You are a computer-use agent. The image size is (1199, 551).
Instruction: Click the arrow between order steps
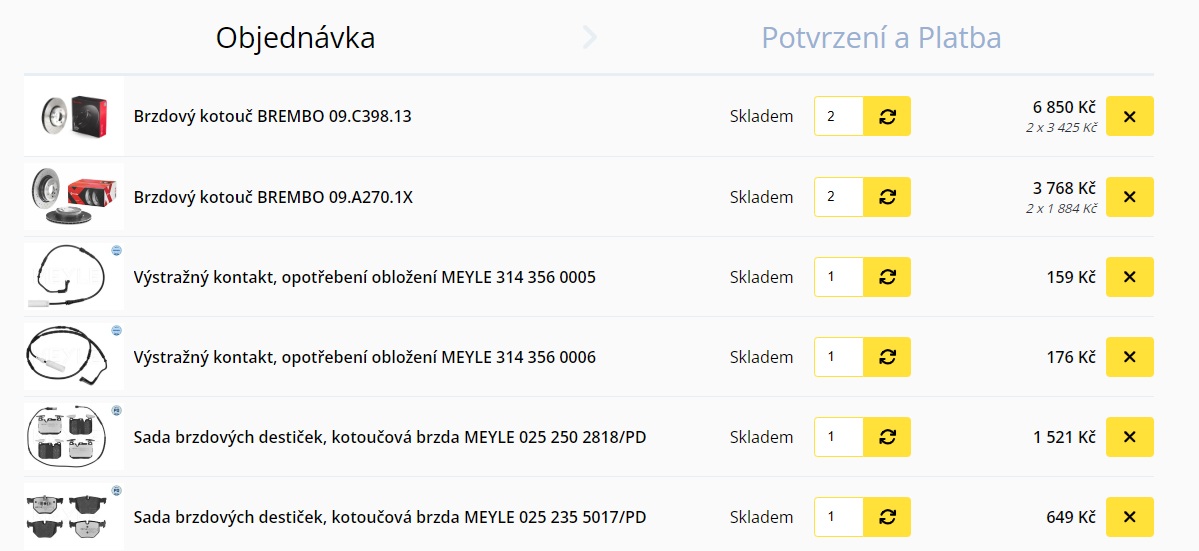tap(589, 38)
